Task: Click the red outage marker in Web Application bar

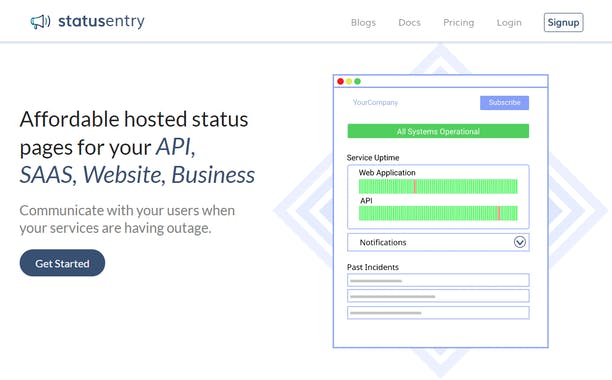Action: [415, 186]
